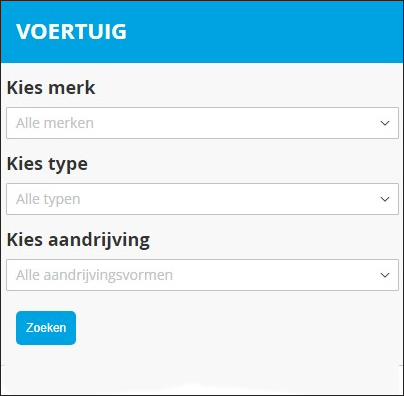Click the VOERTUIG header title

click(71, 32)
